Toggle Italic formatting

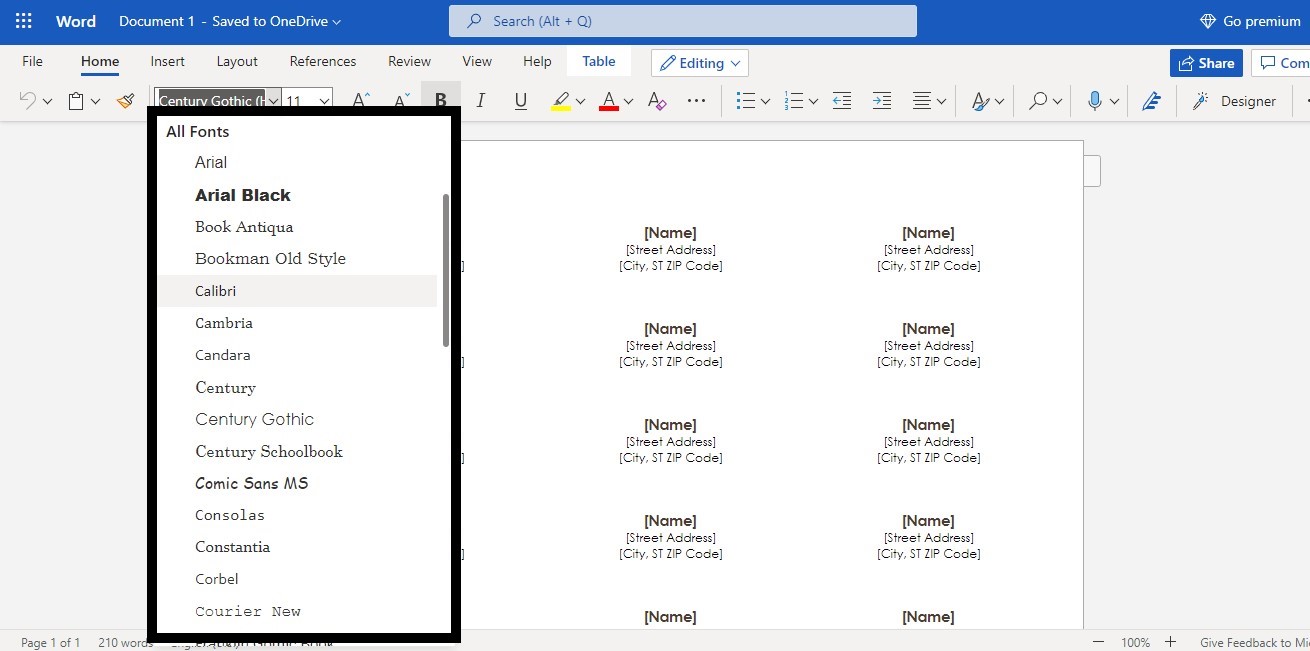pyautogui.click(x=480, y=101)
